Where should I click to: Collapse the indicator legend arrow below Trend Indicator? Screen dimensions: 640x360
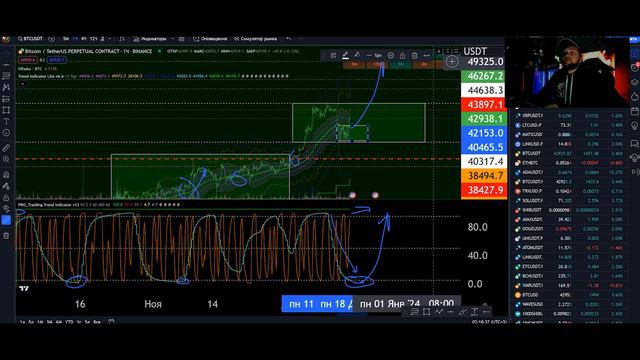click(22, 84)
